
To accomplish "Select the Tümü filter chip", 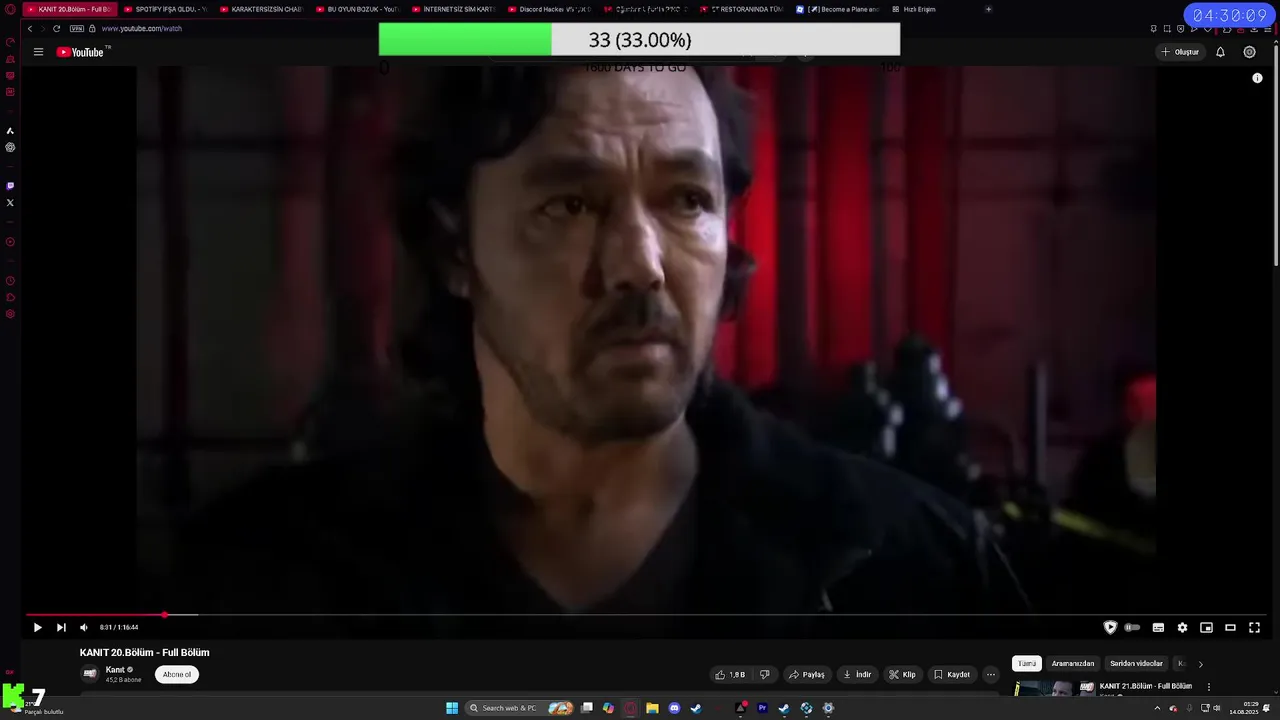I will tap(1027, 663).
